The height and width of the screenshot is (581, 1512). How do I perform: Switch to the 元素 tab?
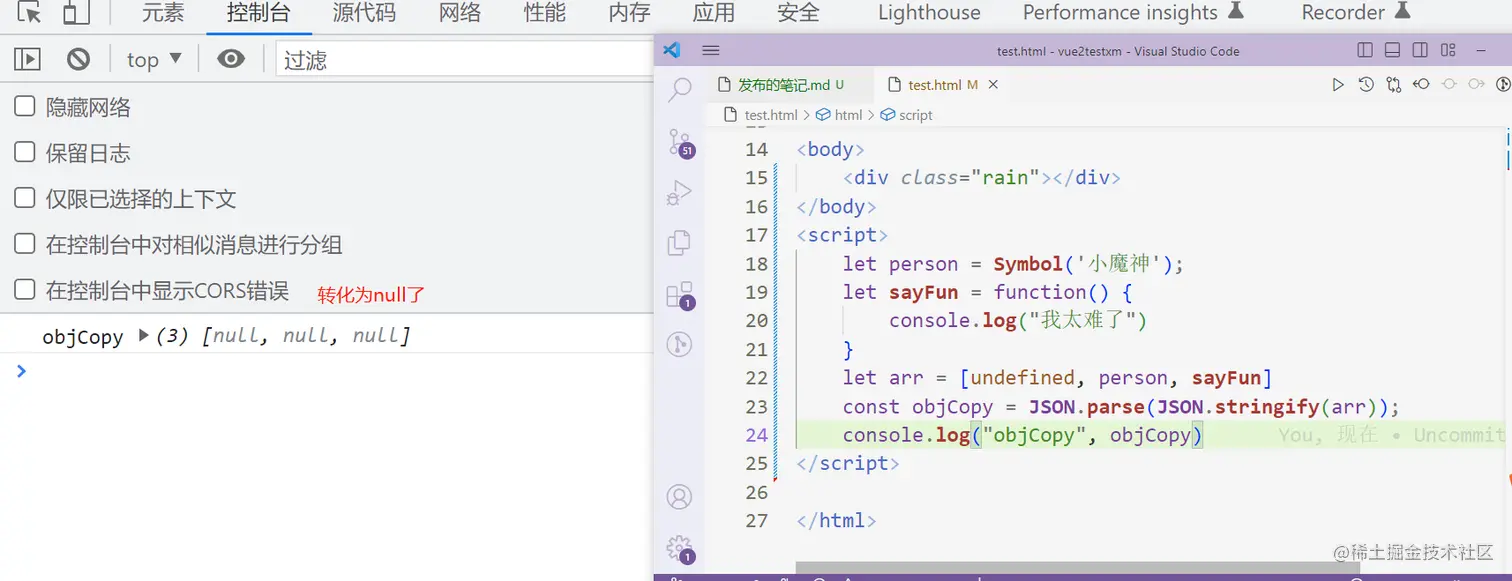point(162,13)
